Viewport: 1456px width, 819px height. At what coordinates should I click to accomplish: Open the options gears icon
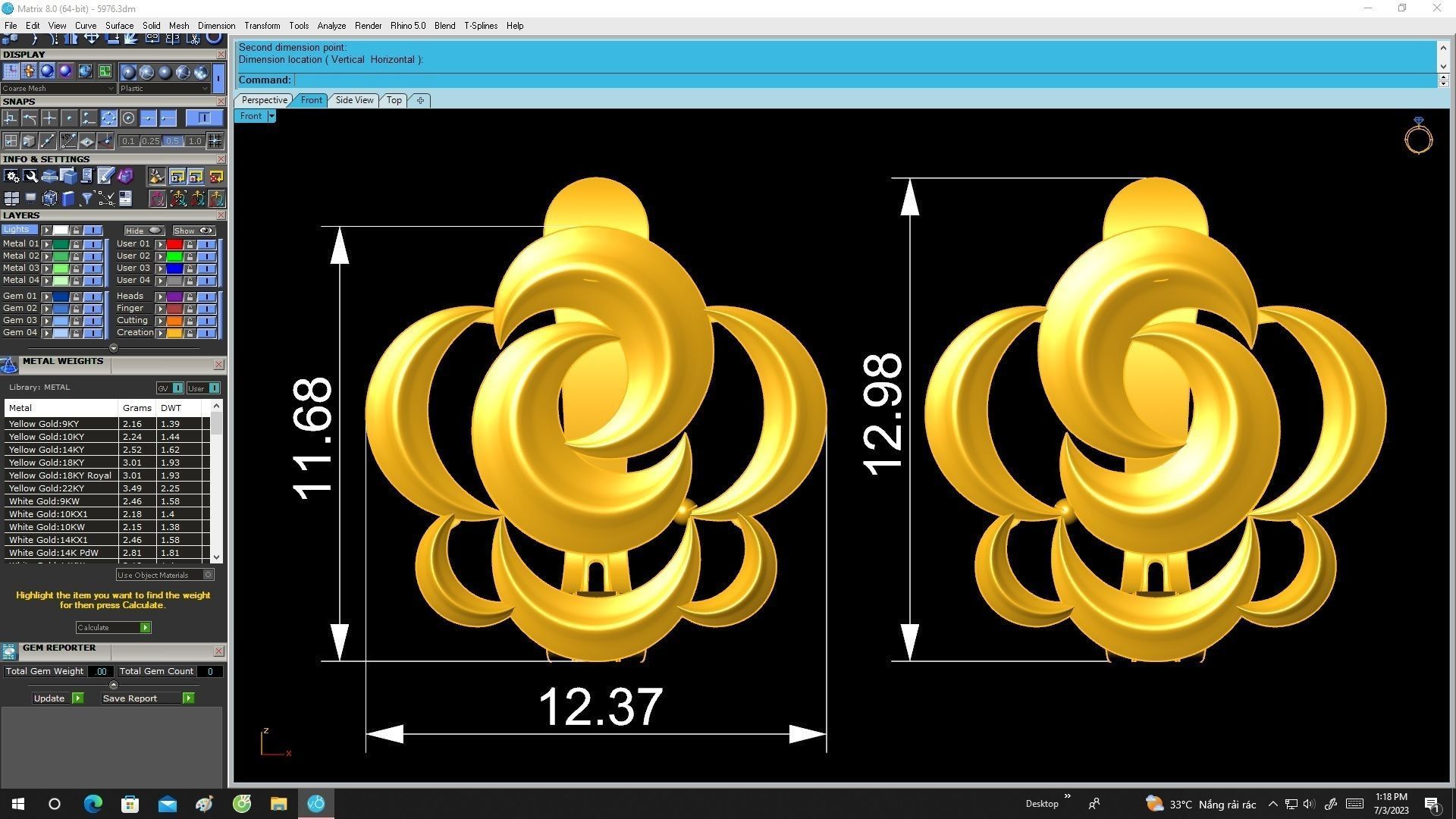point(11,177)
